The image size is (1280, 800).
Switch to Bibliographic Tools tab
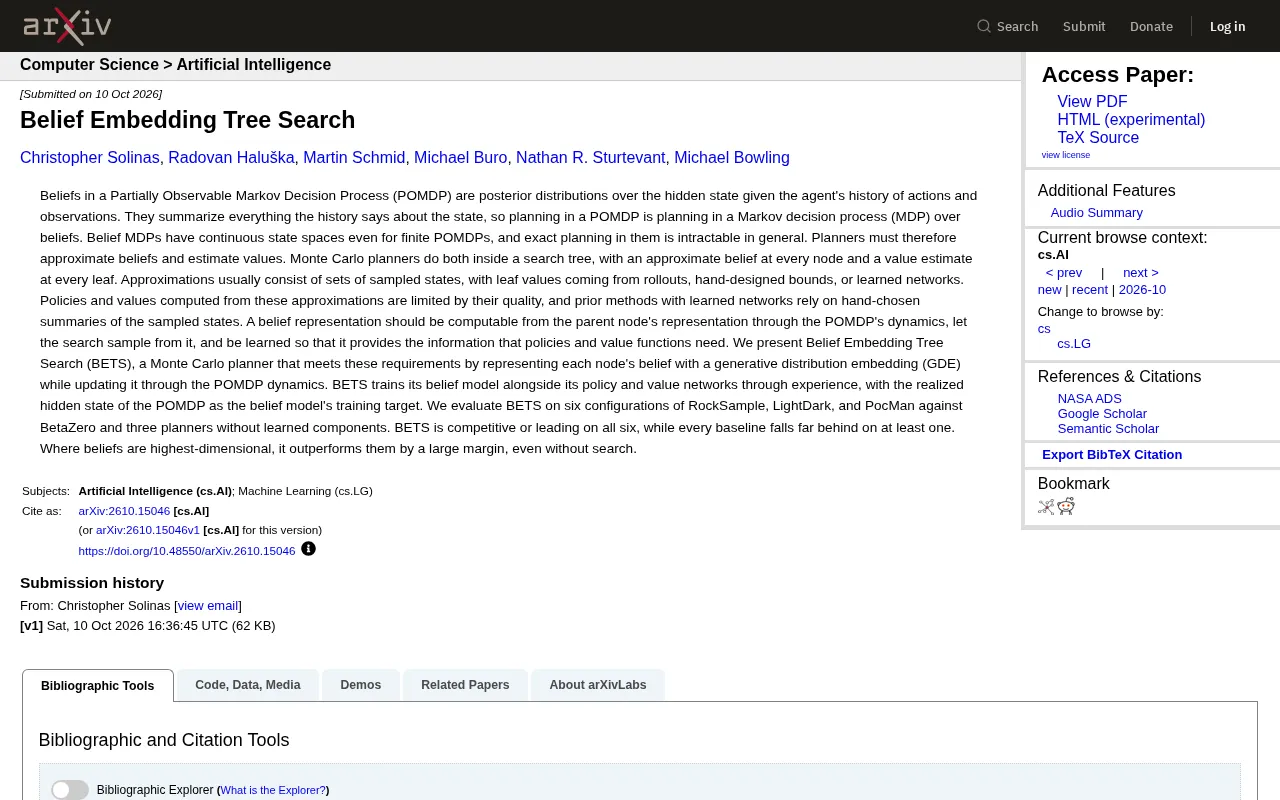(x=98, y=686)
